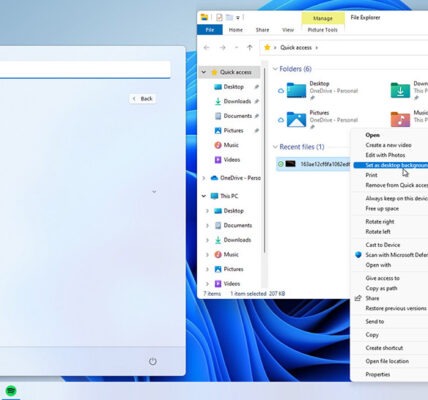This screenshot has height=400, width=428.
Task: Click the Share icon in context menu
Action: [358, 298]
